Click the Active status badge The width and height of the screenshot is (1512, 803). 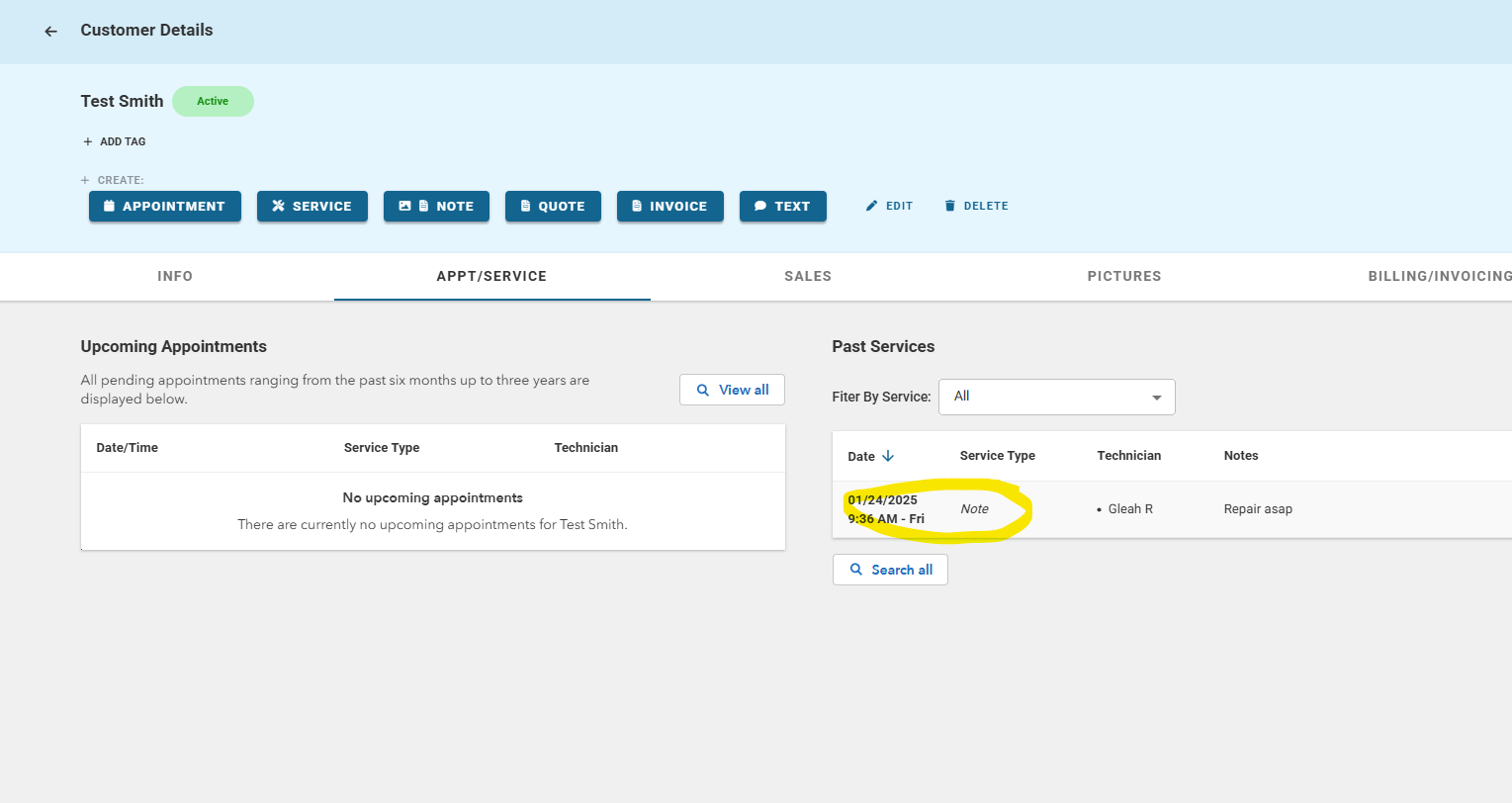213,101
